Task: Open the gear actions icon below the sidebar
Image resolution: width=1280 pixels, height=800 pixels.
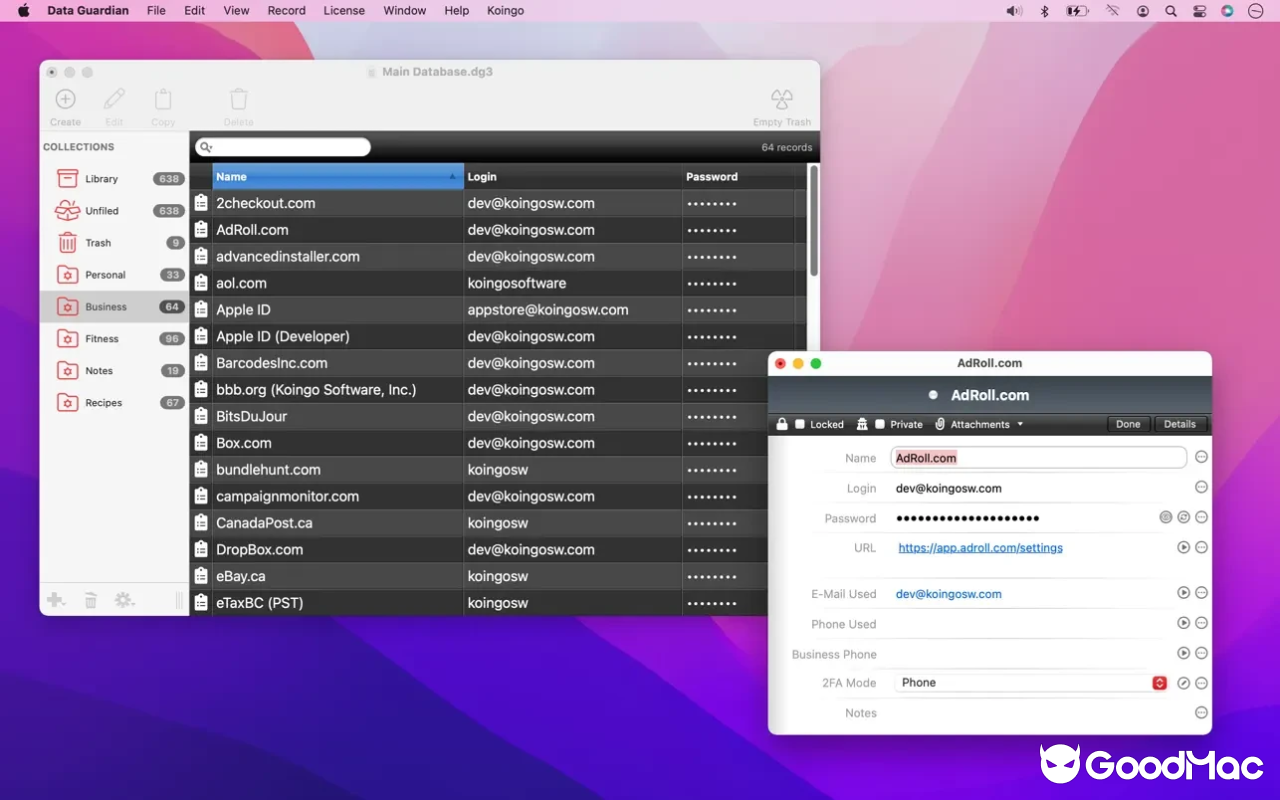Action: [123, 599]
